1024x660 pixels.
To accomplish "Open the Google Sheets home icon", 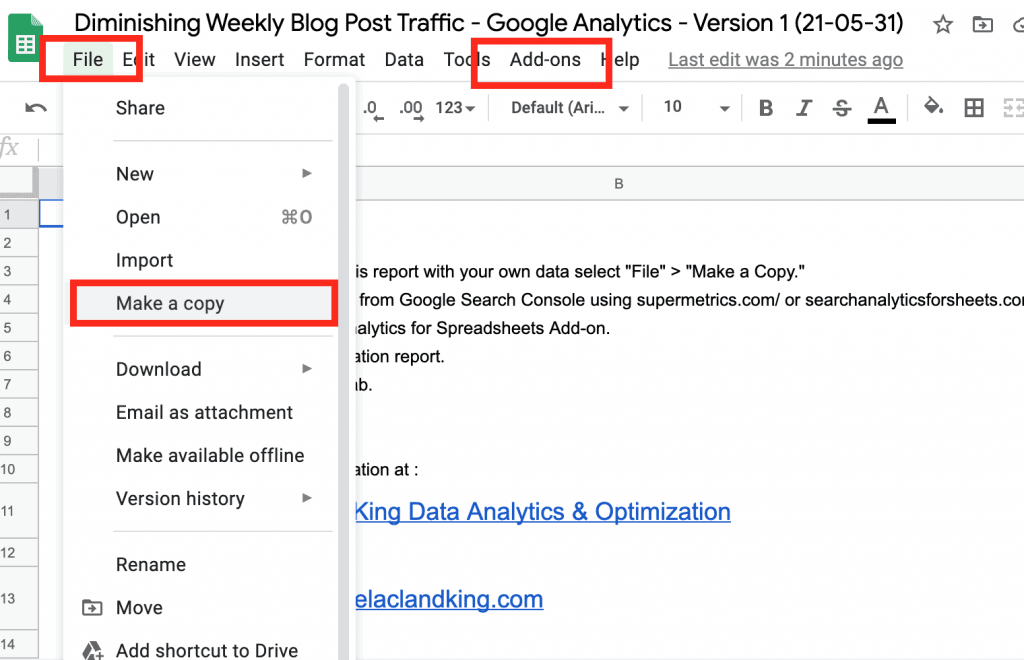I will click(25, 40).
